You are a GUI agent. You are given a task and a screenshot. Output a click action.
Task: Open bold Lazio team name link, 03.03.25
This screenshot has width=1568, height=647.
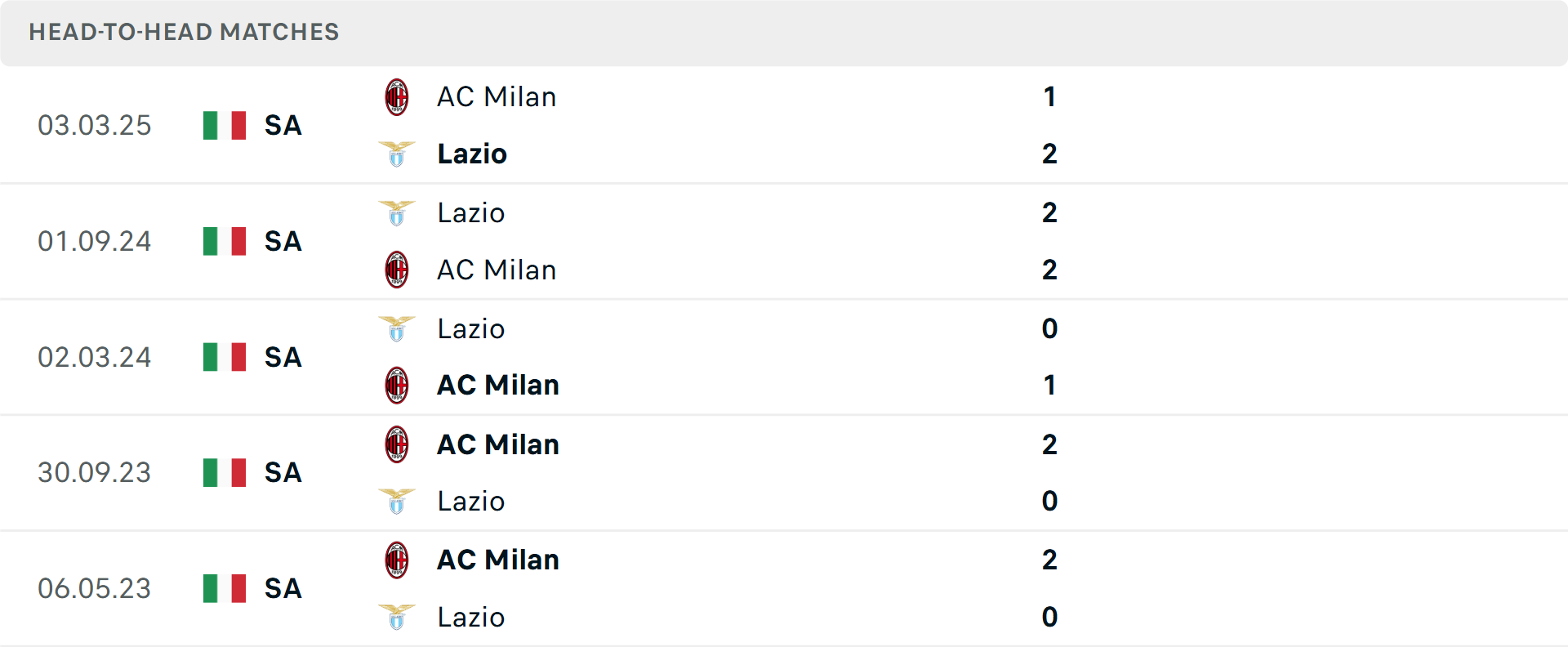pyautogui.click(x=472, y=154)
